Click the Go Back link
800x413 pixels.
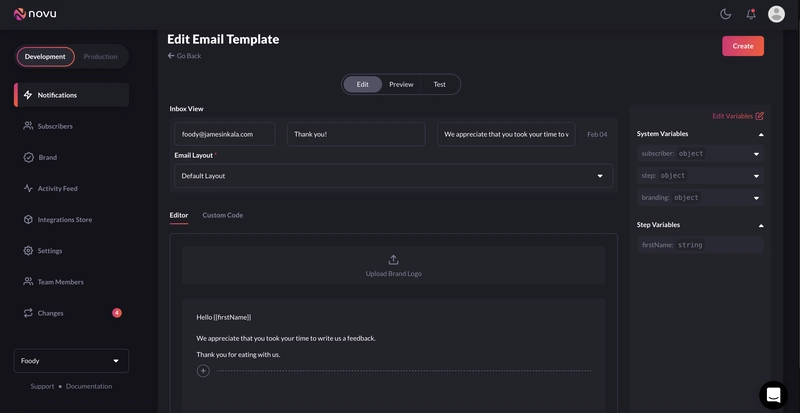184,56
